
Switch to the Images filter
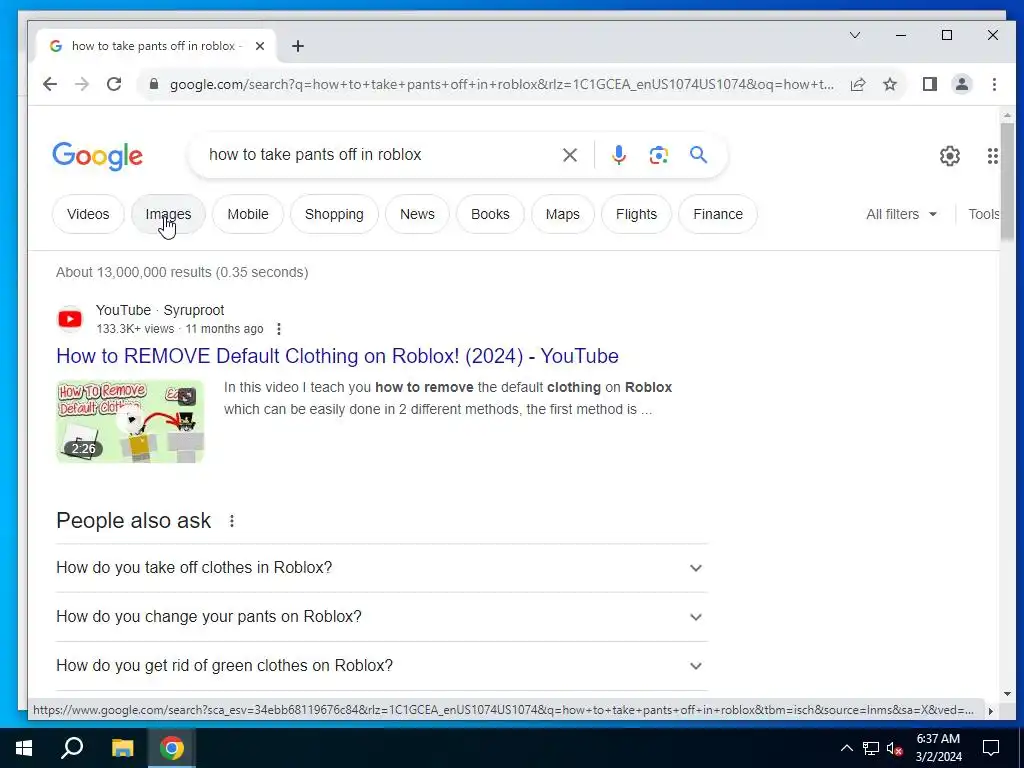coord(168,214)
